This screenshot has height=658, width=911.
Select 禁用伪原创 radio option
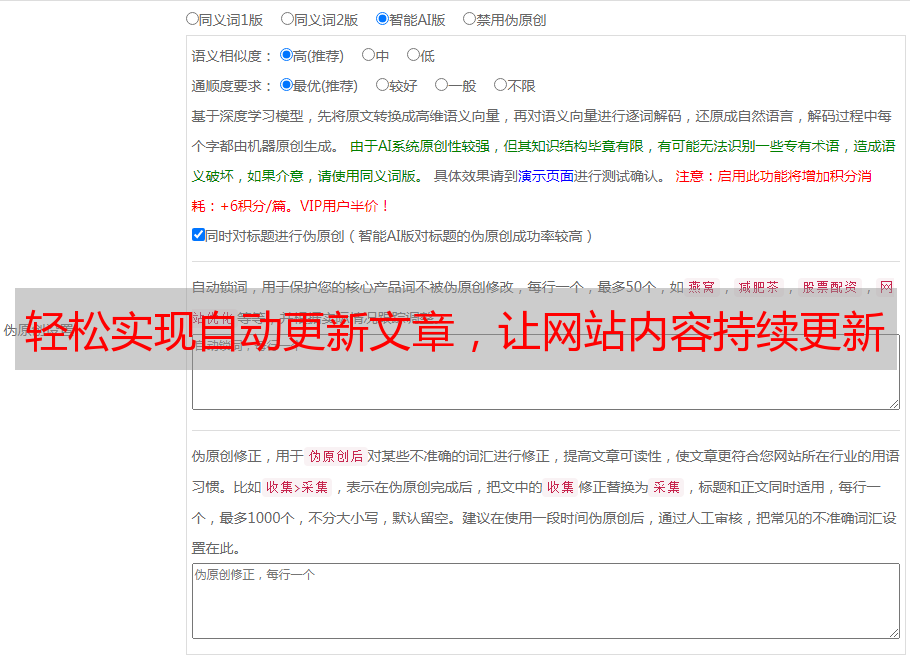(x=469, y=19)
